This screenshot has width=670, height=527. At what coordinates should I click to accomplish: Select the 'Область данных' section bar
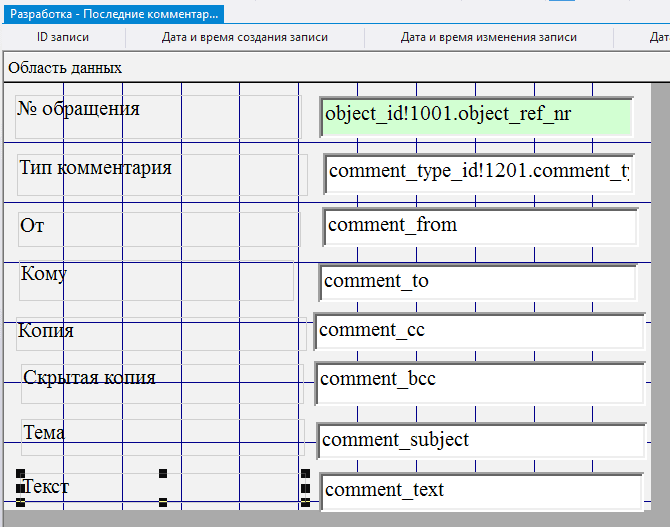65,68
